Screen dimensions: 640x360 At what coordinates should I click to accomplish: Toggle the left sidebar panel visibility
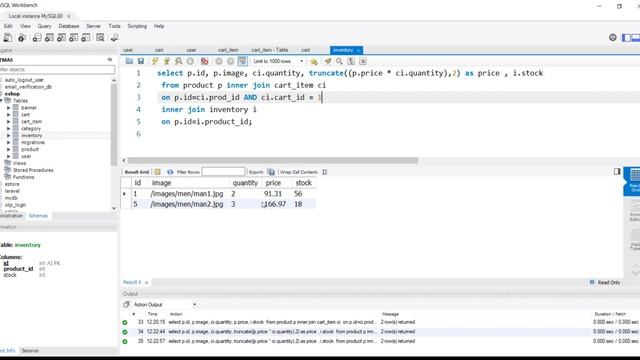point(627,38)
